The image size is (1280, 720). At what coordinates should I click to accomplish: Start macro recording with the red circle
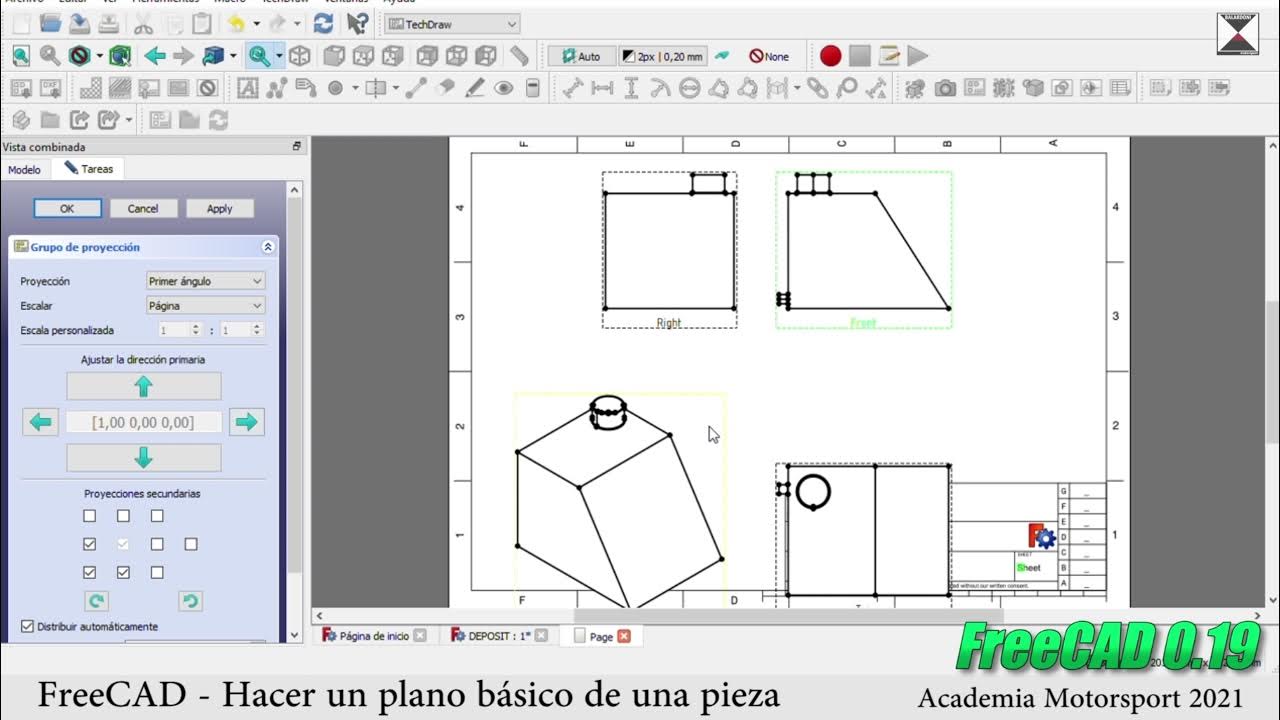coord(830,56)
